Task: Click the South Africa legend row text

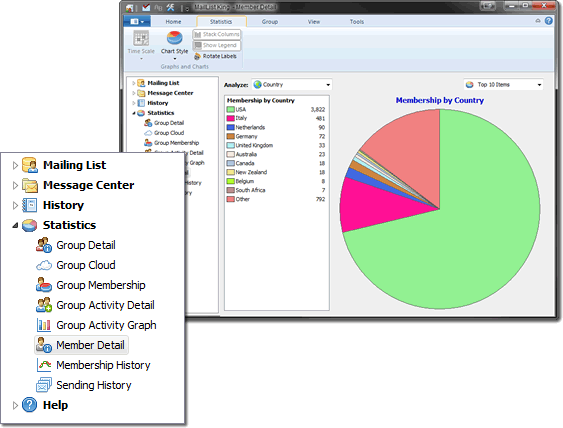Action: coord(250,190)
